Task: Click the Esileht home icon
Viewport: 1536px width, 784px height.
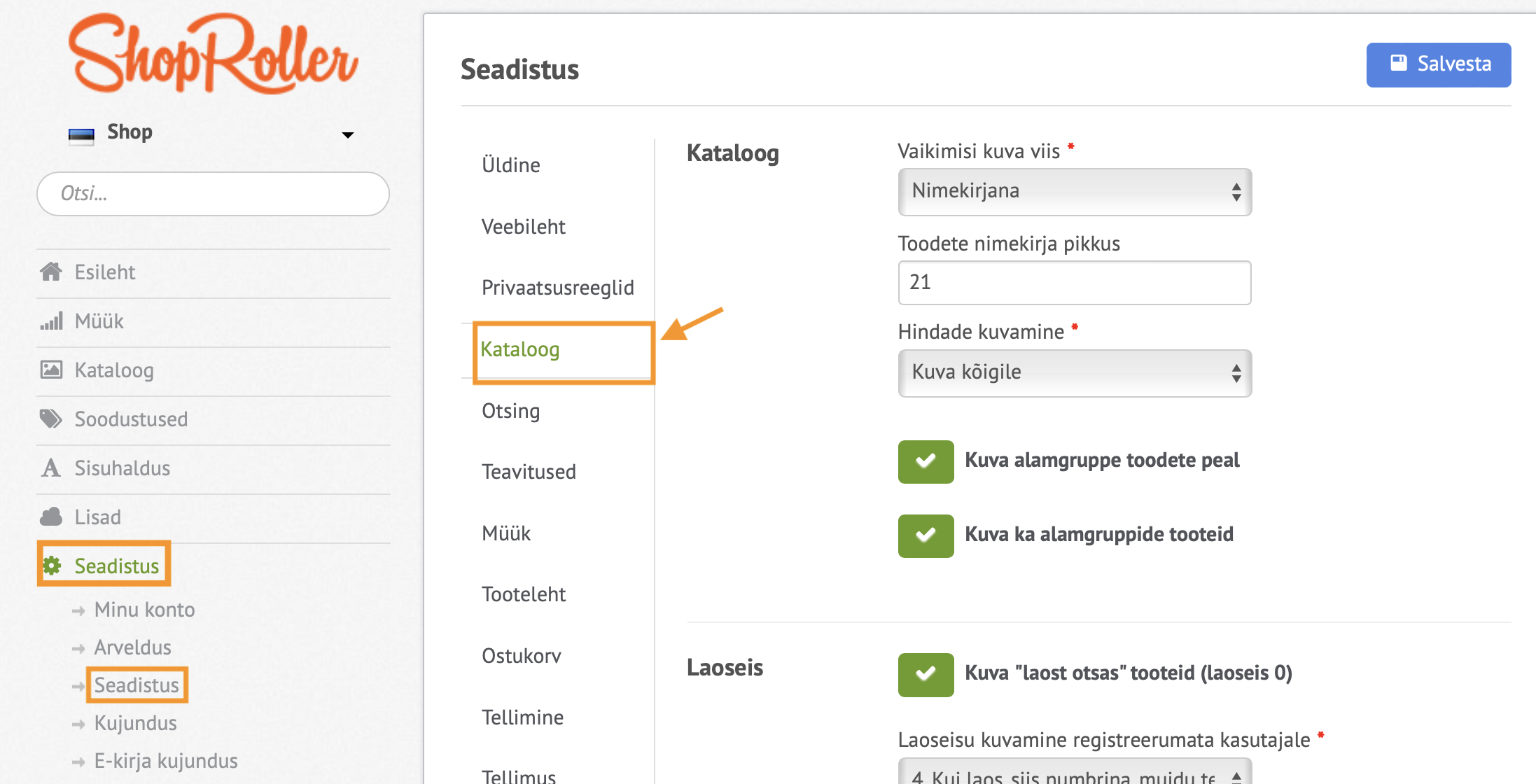Action: 50,272
